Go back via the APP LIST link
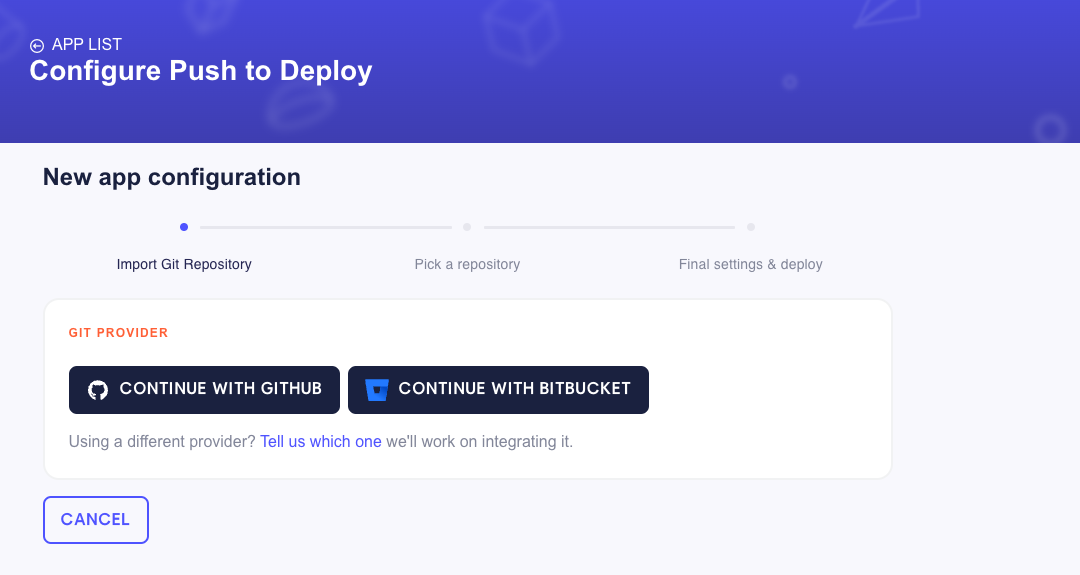The height and width of the screenshot is (575, 1080). [87, 45]
